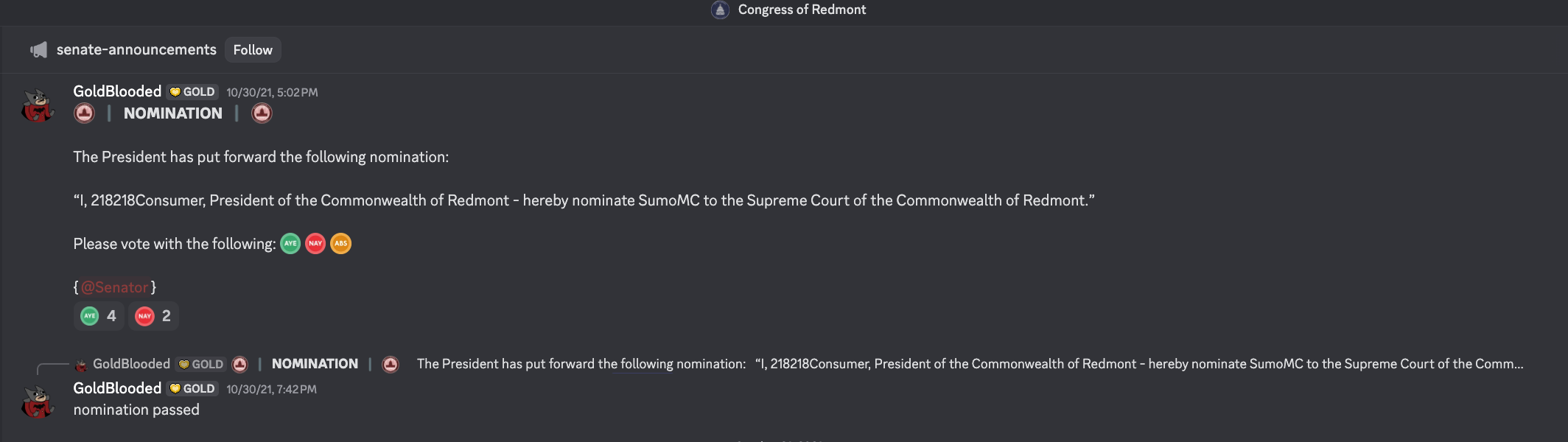This screenshot has width=1568, height=442.
Task: Click the red NAY emoji in message text
Action: tap(315, 243)
